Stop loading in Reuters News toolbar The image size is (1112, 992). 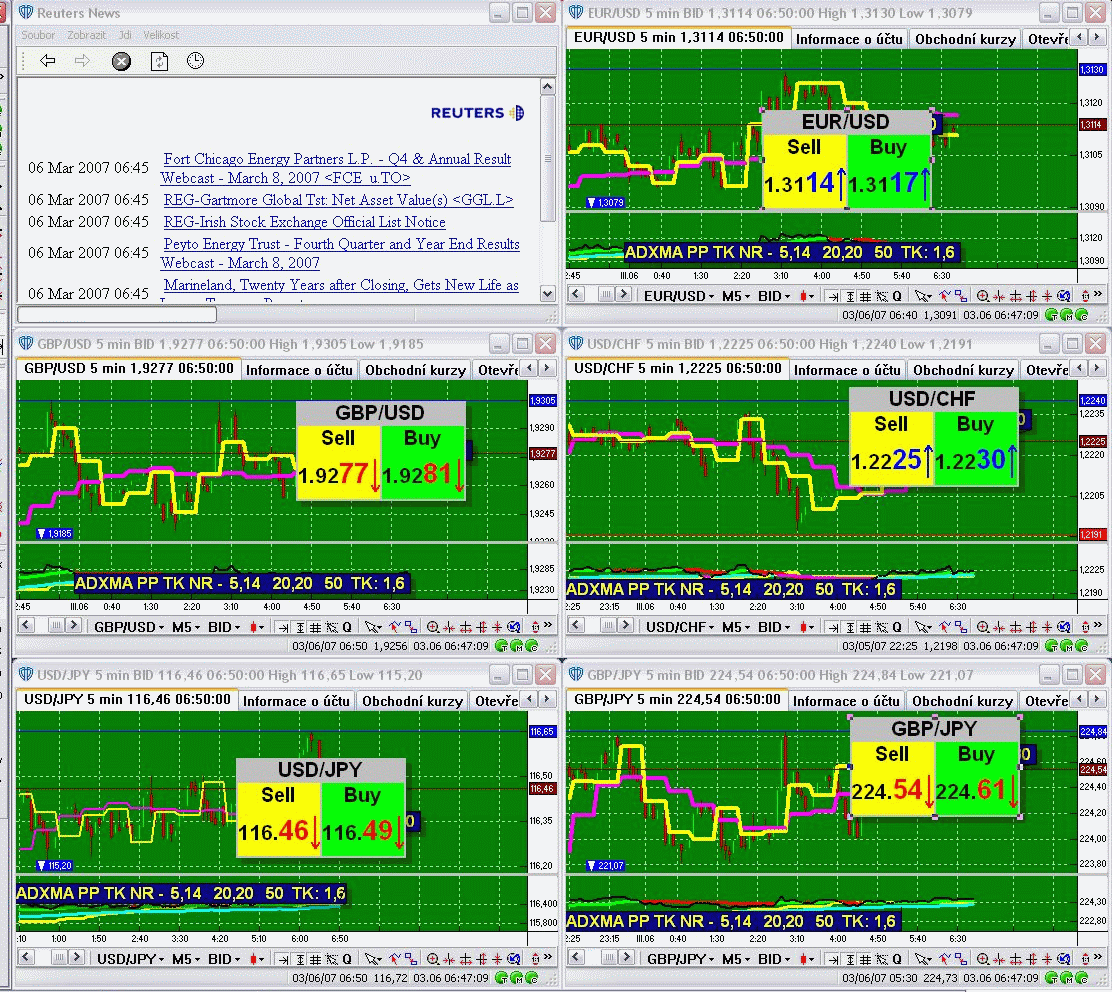(x=121, y=62)
